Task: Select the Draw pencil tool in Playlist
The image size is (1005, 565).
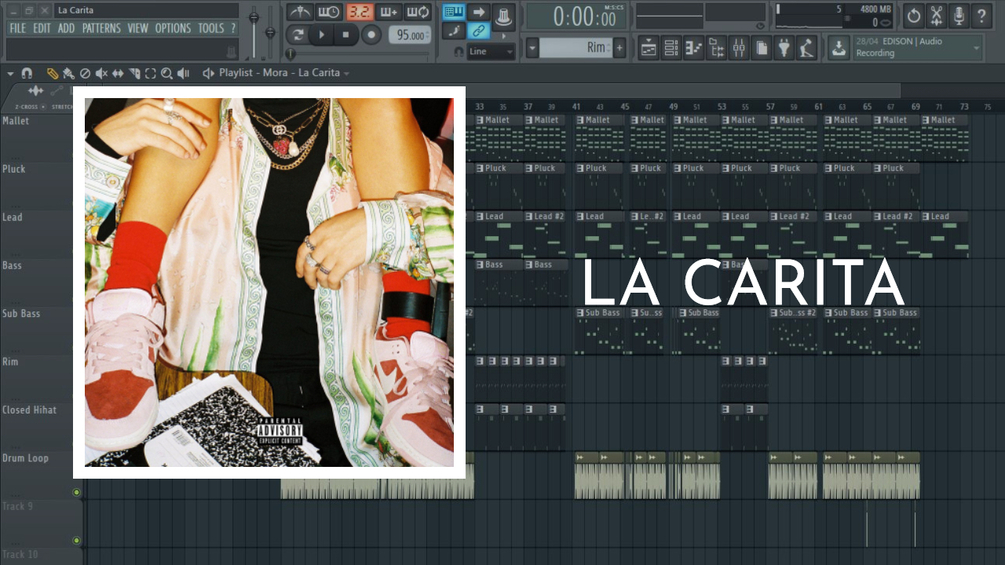Action: [52, 73]
